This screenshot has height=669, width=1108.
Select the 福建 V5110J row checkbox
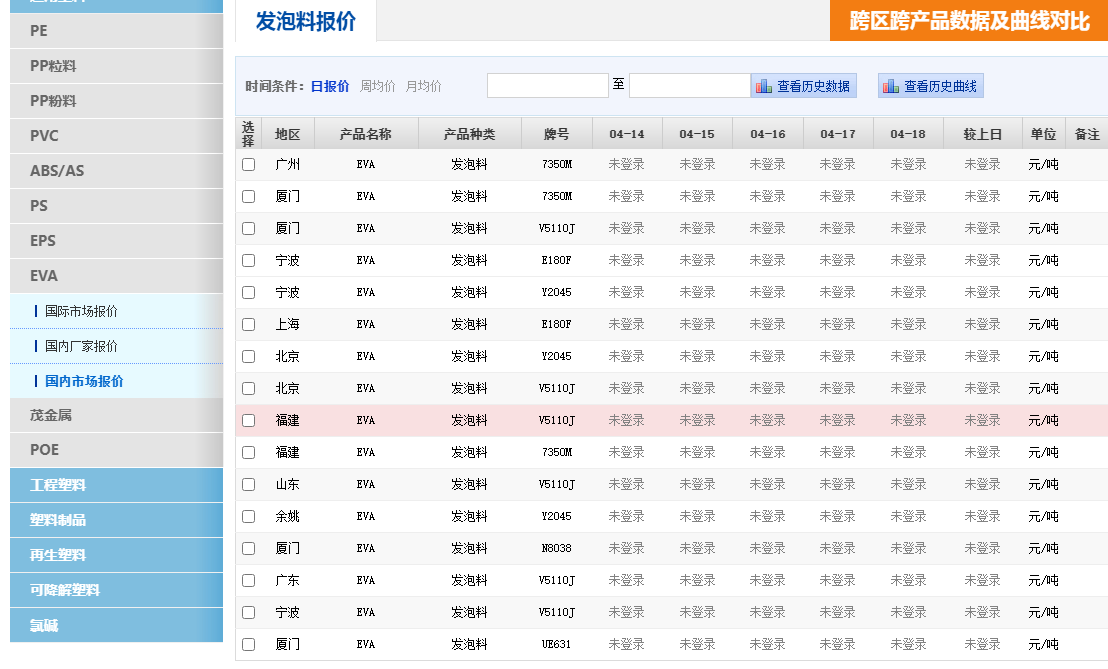coord(249,420)
